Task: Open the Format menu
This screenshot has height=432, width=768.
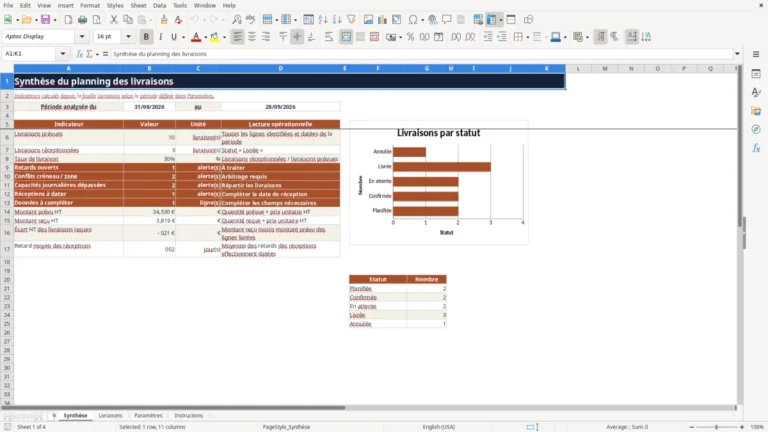Action: tap(90, 5)
